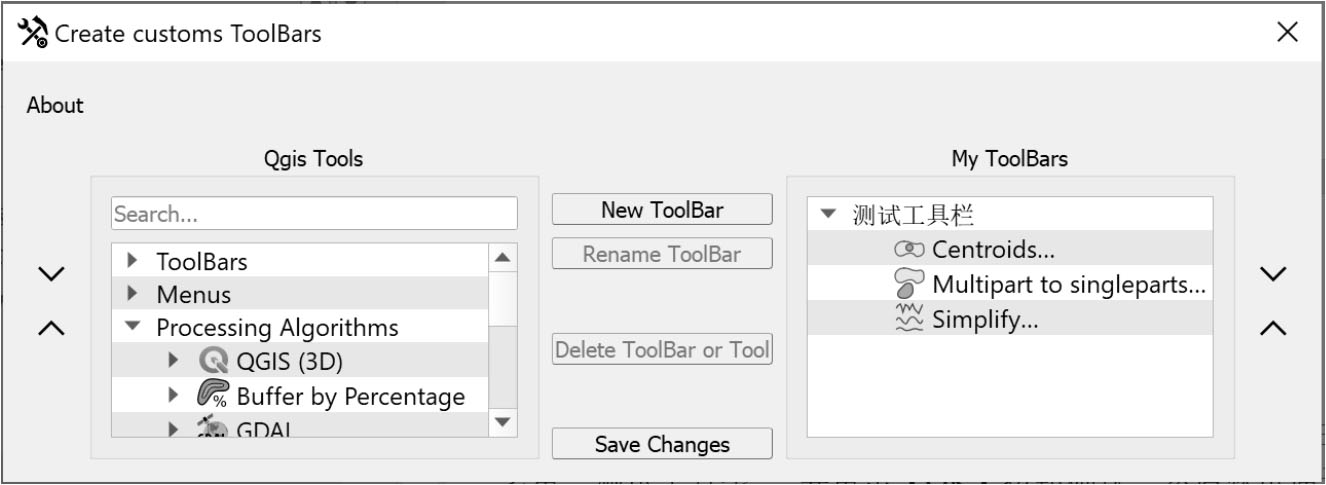Click the Buffer by Percentage icon
Image resolution: width=1326 pixels, height=485 pixels.
(212, 395)
